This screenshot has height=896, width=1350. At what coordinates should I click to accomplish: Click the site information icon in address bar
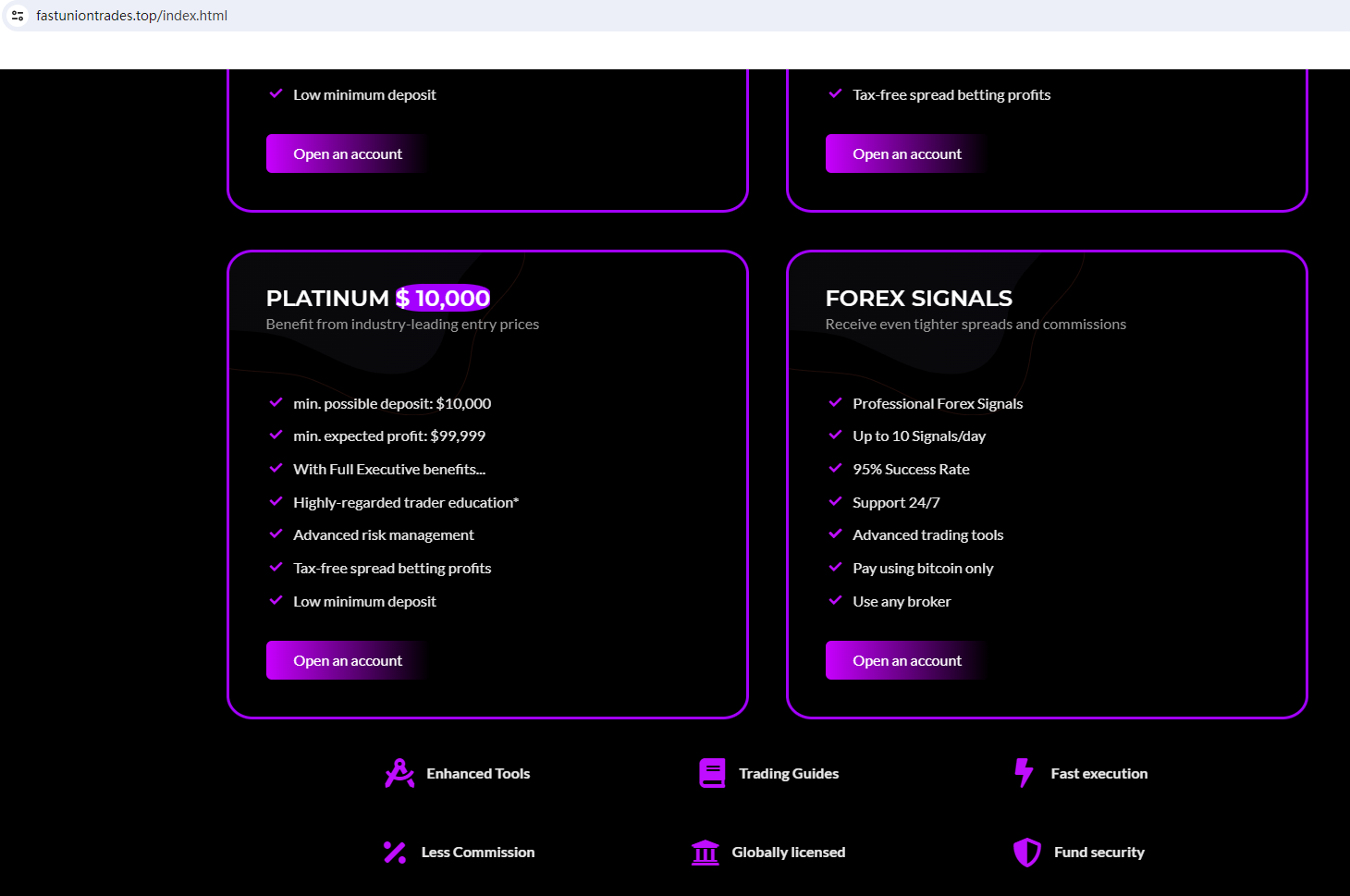(18, 16)
